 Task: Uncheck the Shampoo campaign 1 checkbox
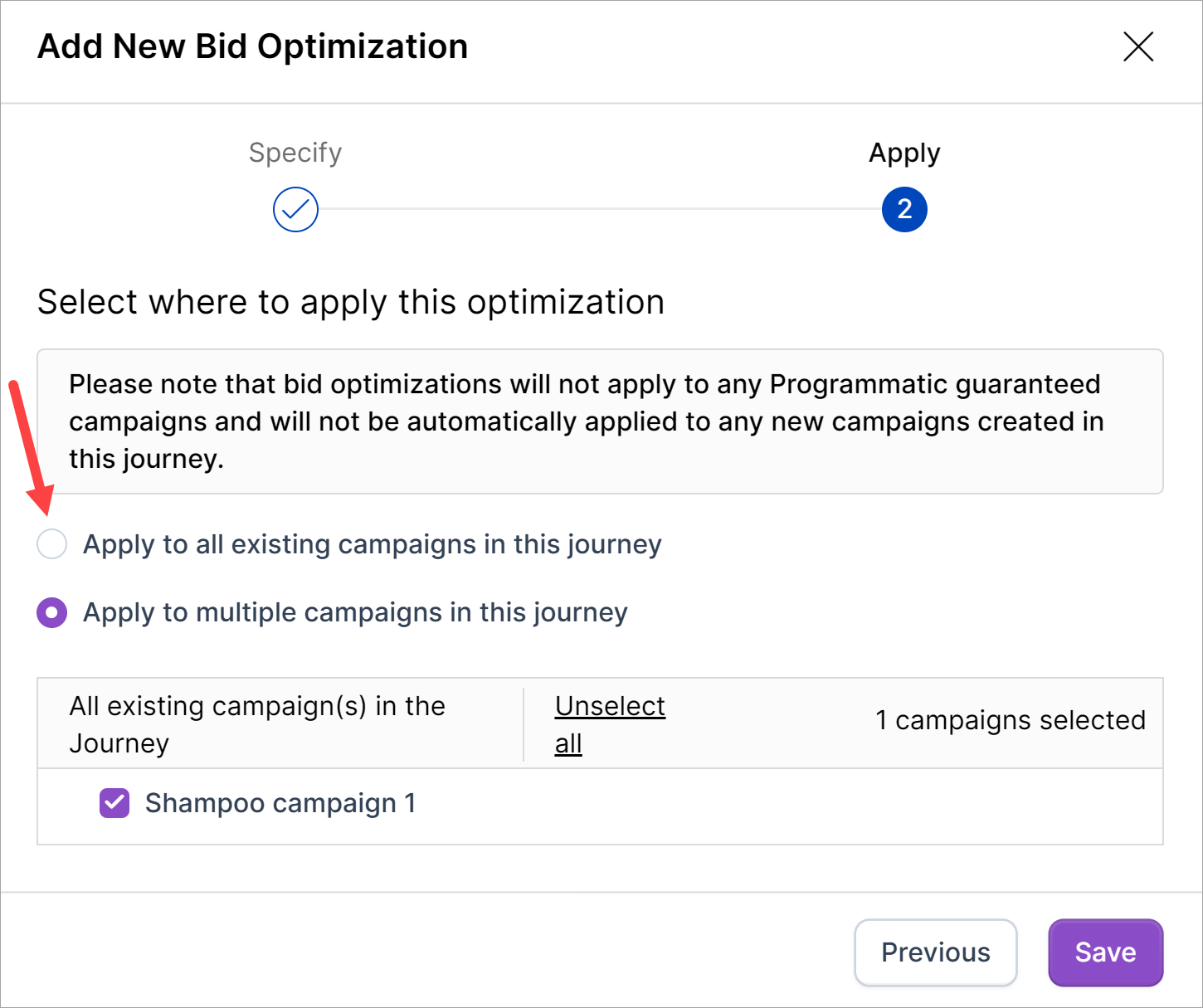coord(114,803)
